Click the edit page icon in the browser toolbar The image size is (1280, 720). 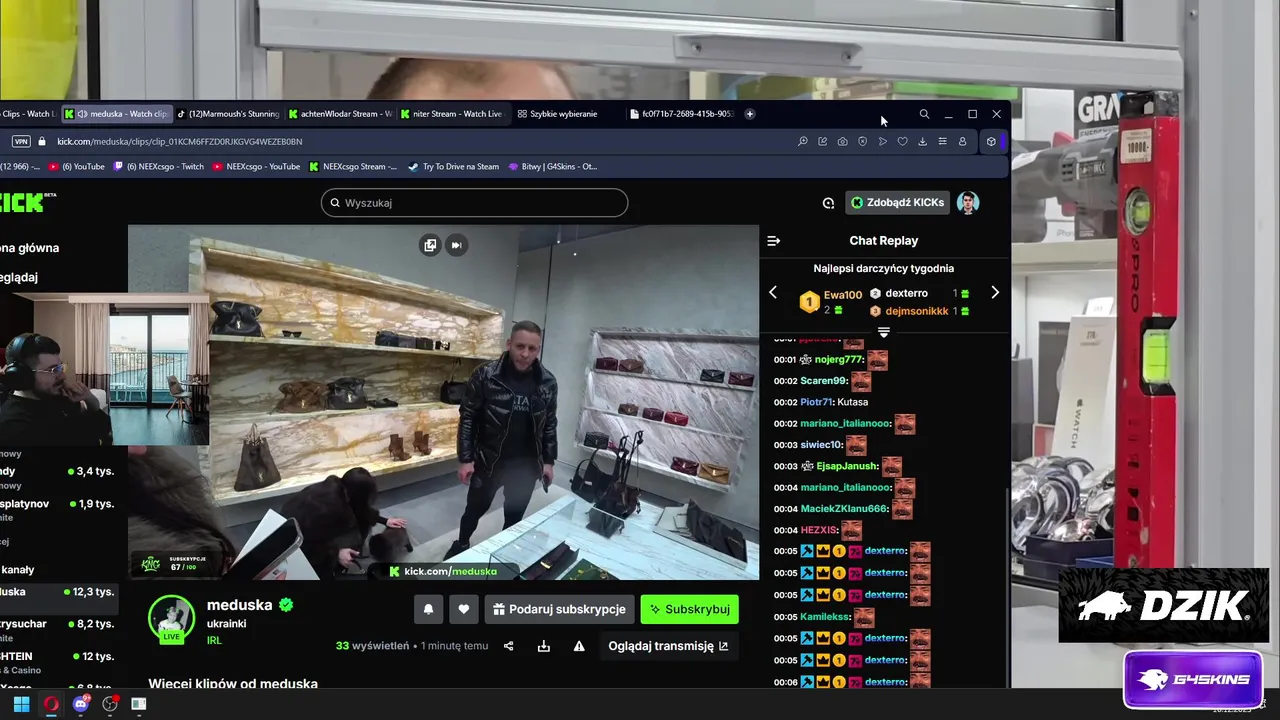click(822, 142)
